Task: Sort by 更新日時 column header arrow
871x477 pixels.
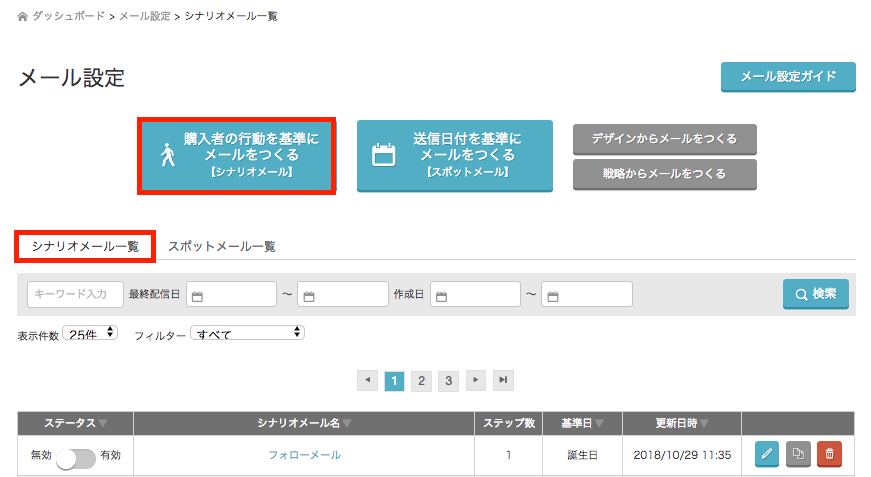Action: tap(704, 423)
